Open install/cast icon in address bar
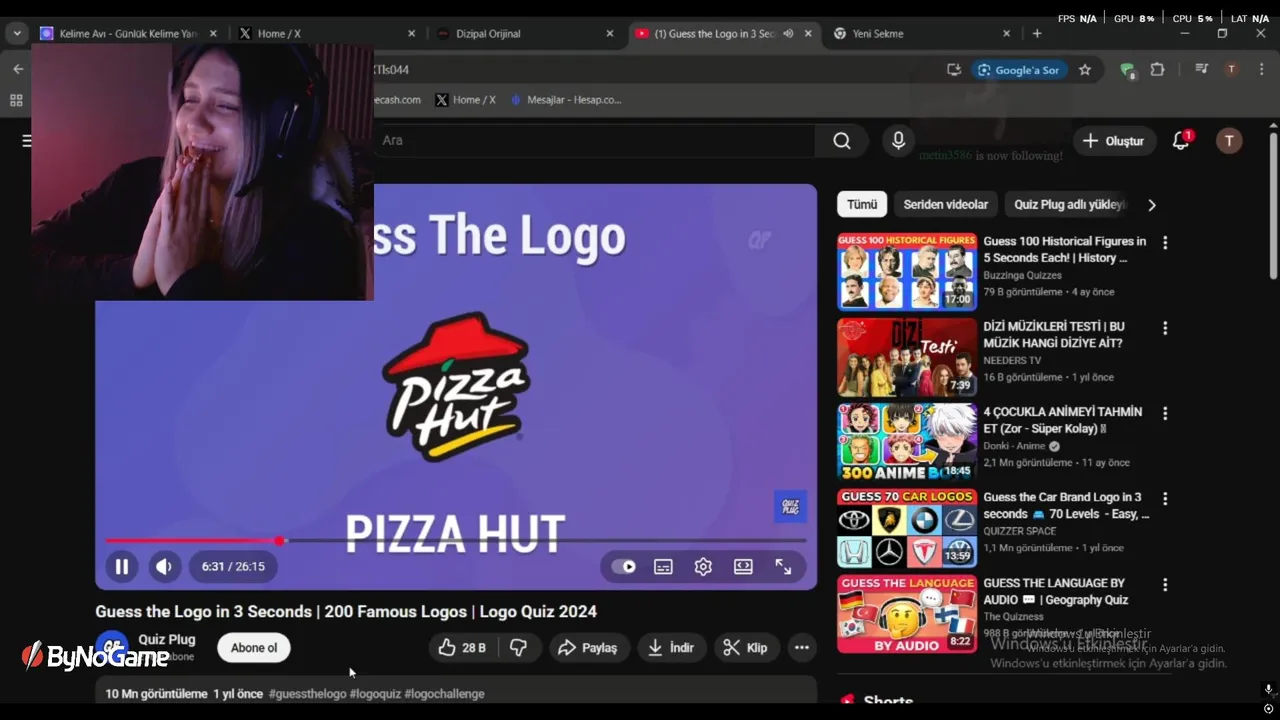This screenshot has height=720, width=1280. [954, 69]
